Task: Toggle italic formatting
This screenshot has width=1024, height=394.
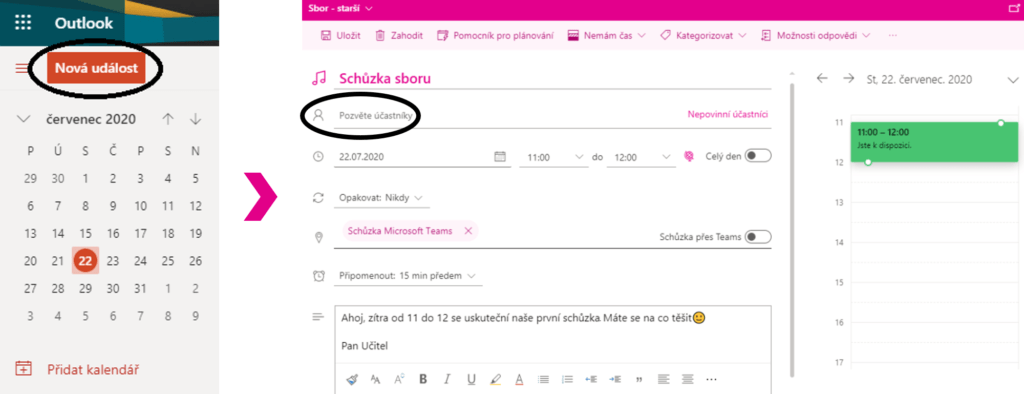Action: coord(447,379)
